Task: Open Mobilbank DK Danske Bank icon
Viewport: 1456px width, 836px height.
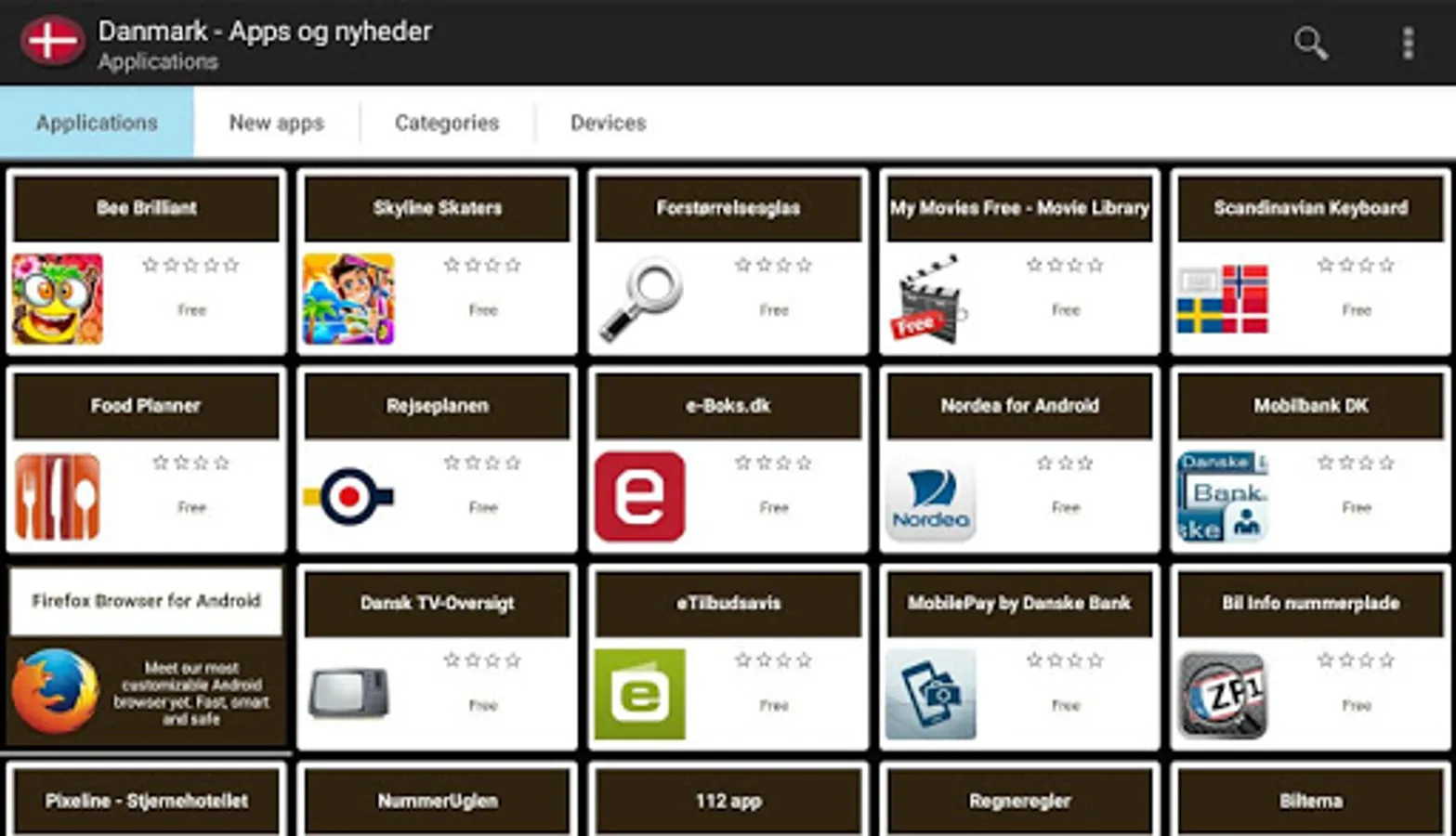Action: pyautogui.click(x=1222, y=497)
